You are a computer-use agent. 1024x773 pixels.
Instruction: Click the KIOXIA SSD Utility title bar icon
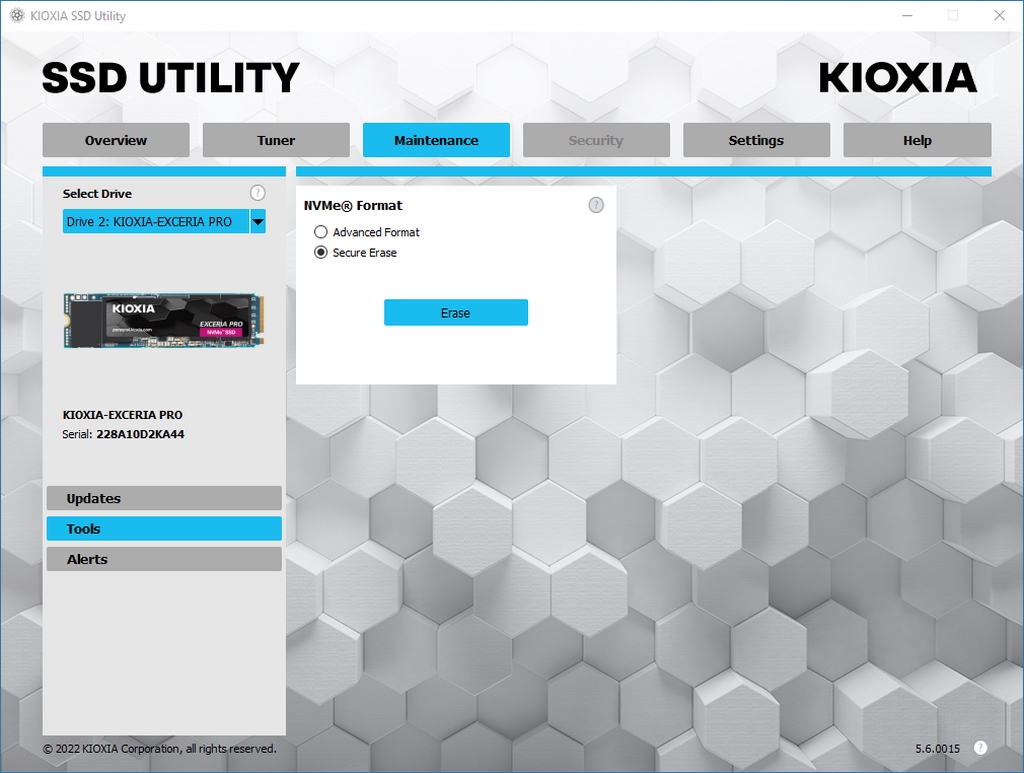pos(17,15)
